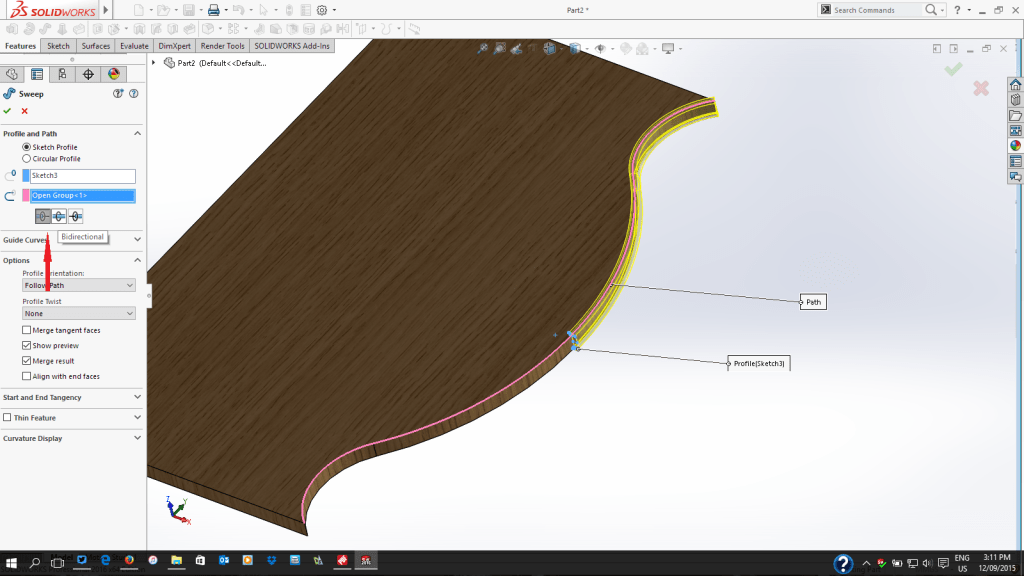Open Appearances in right task pane
The height and width of the screenshot is (576, 1024).
[1015, 145]
